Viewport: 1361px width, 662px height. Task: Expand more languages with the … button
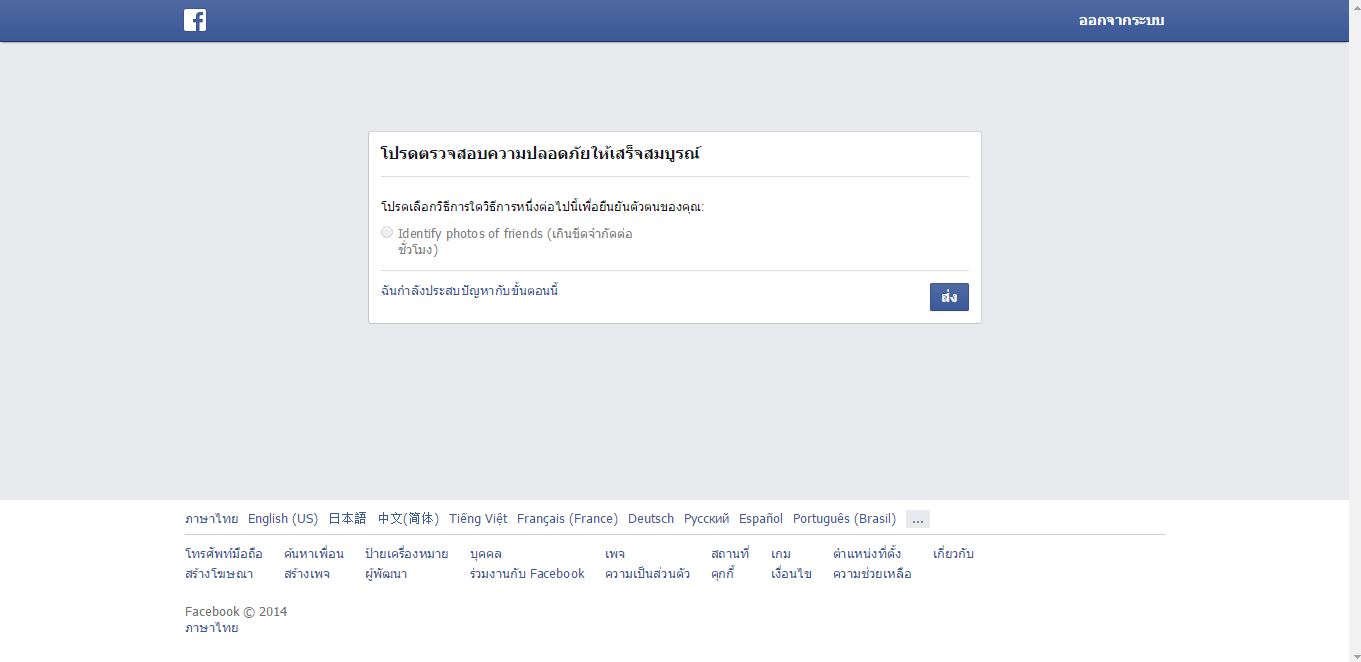(x=918, y=519)
